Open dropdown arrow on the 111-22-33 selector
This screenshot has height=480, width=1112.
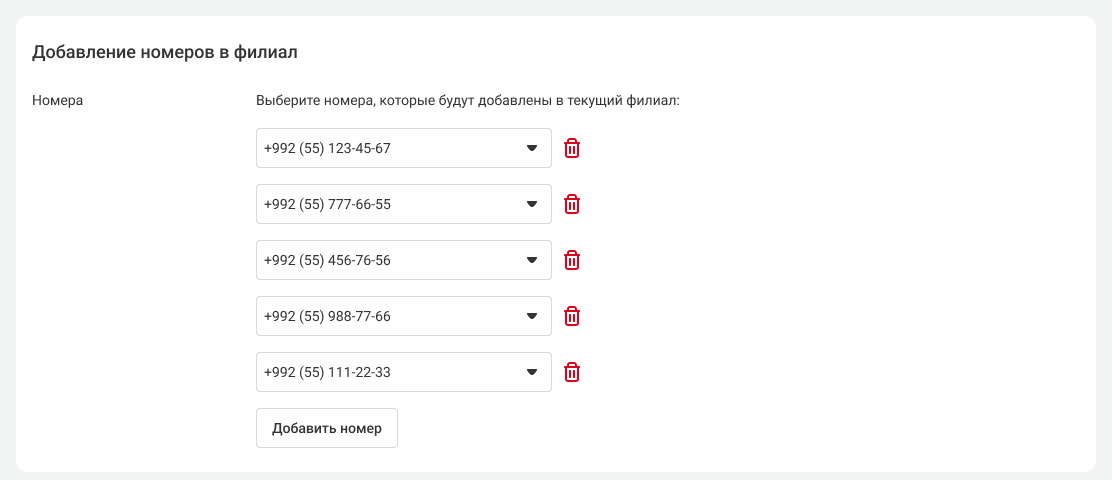(x=532, y=372)
